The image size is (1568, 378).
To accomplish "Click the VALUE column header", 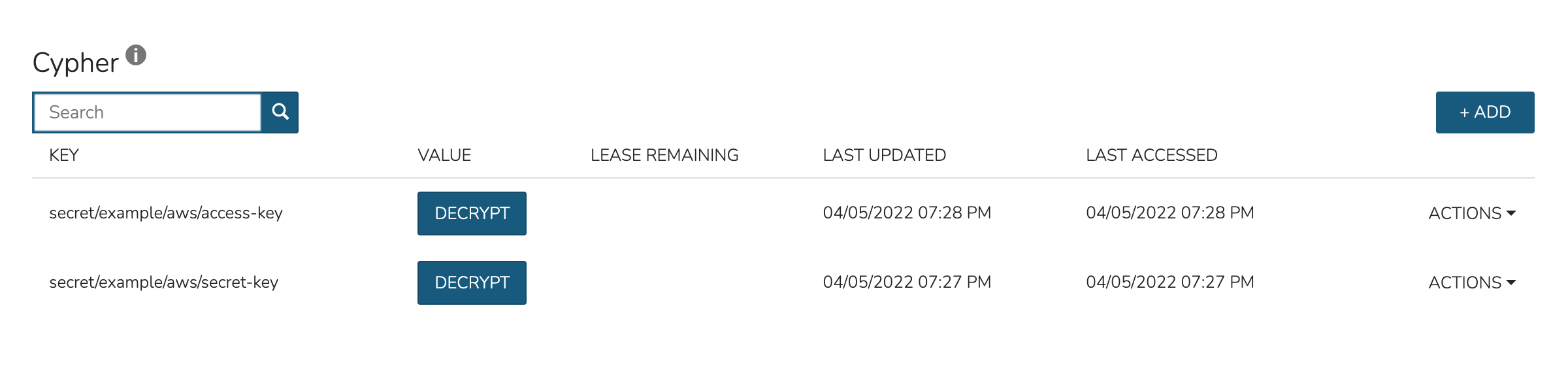I will pyautogui.click(x=444, y=155).
